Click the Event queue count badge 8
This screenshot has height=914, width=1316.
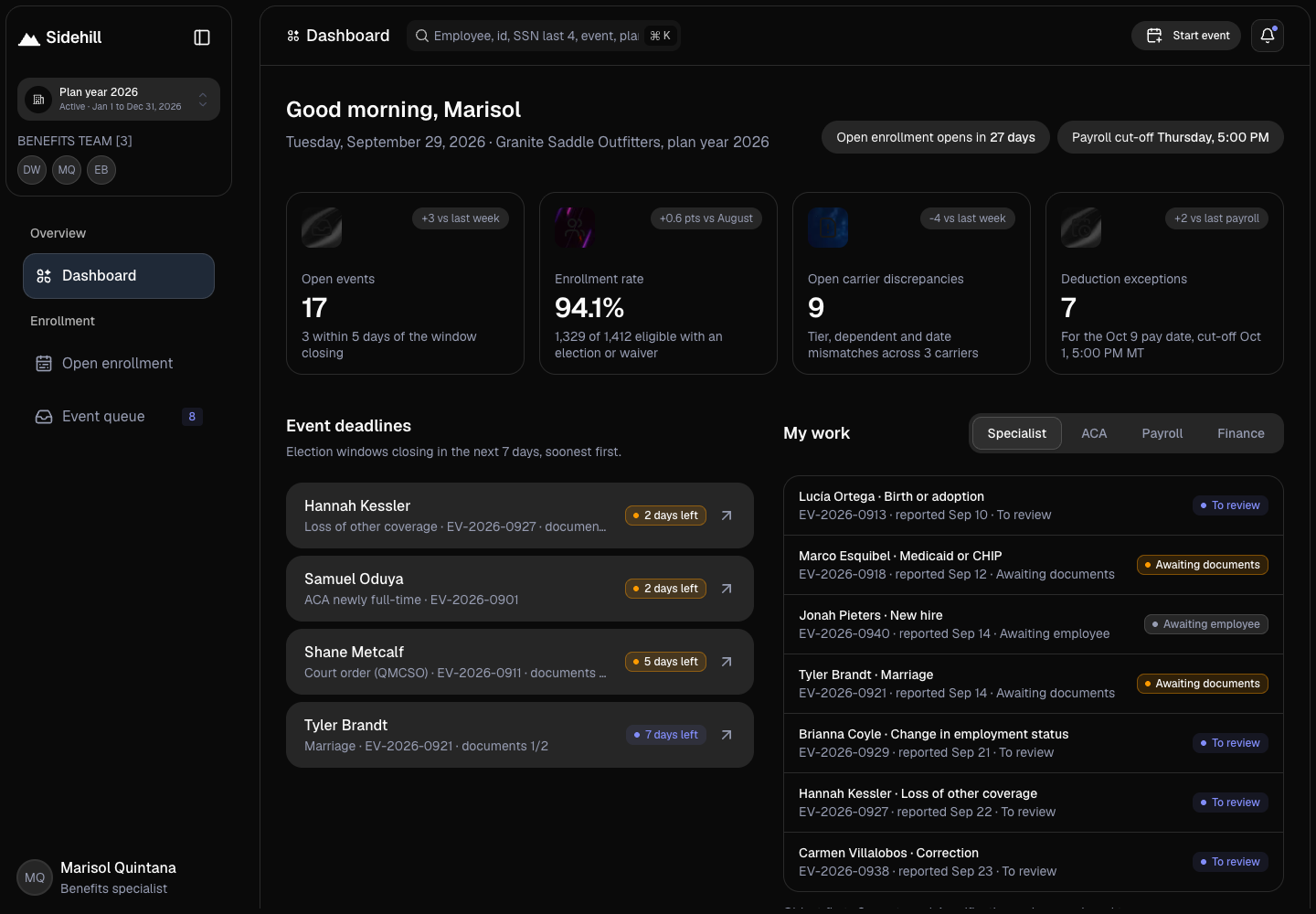point(192,417)
